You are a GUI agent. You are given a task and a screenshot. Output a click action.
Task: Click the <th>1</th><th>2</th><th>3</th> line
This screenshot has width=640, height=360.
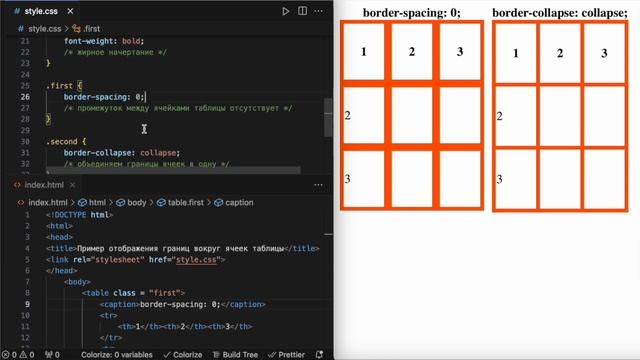(185, 327)
